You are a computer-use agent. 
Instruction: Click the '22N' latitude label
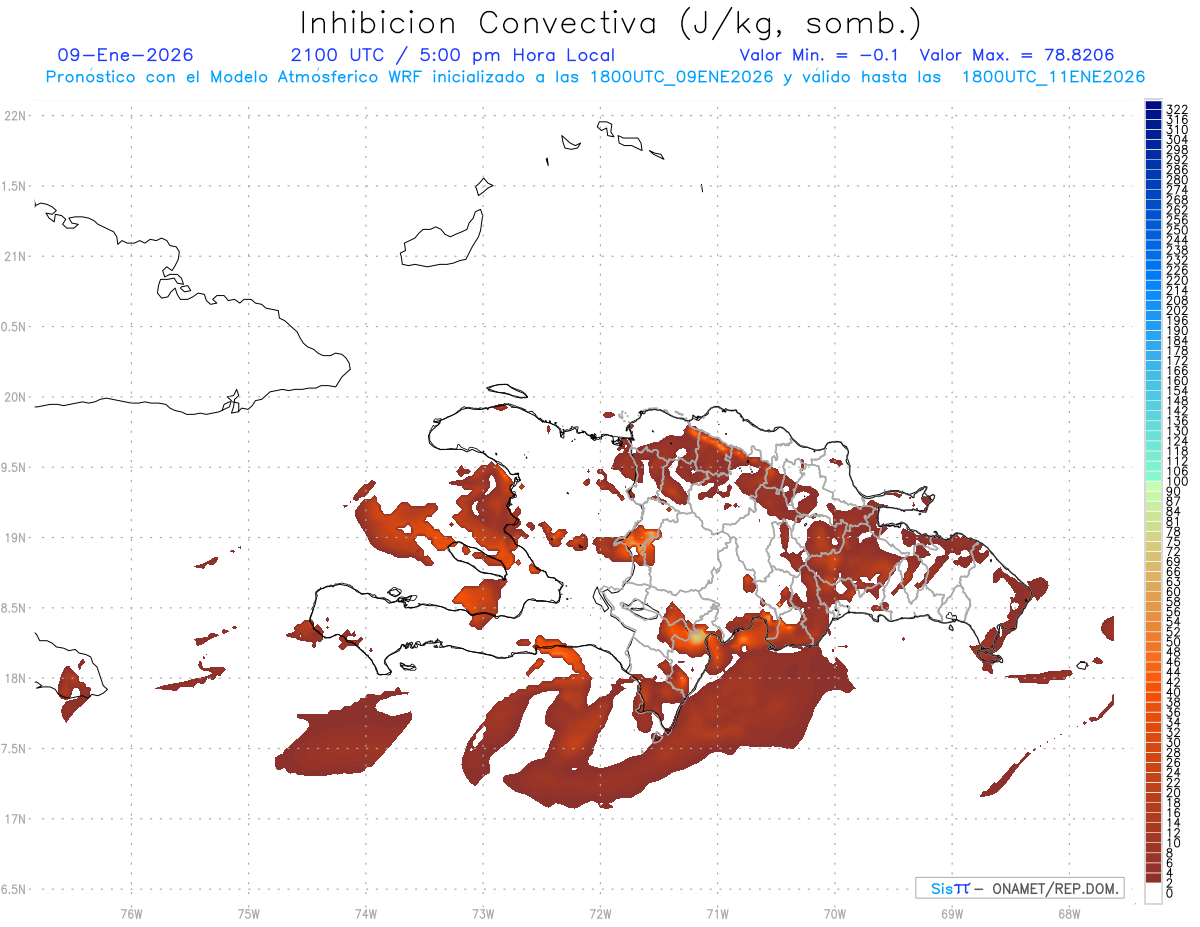[15, 116]
